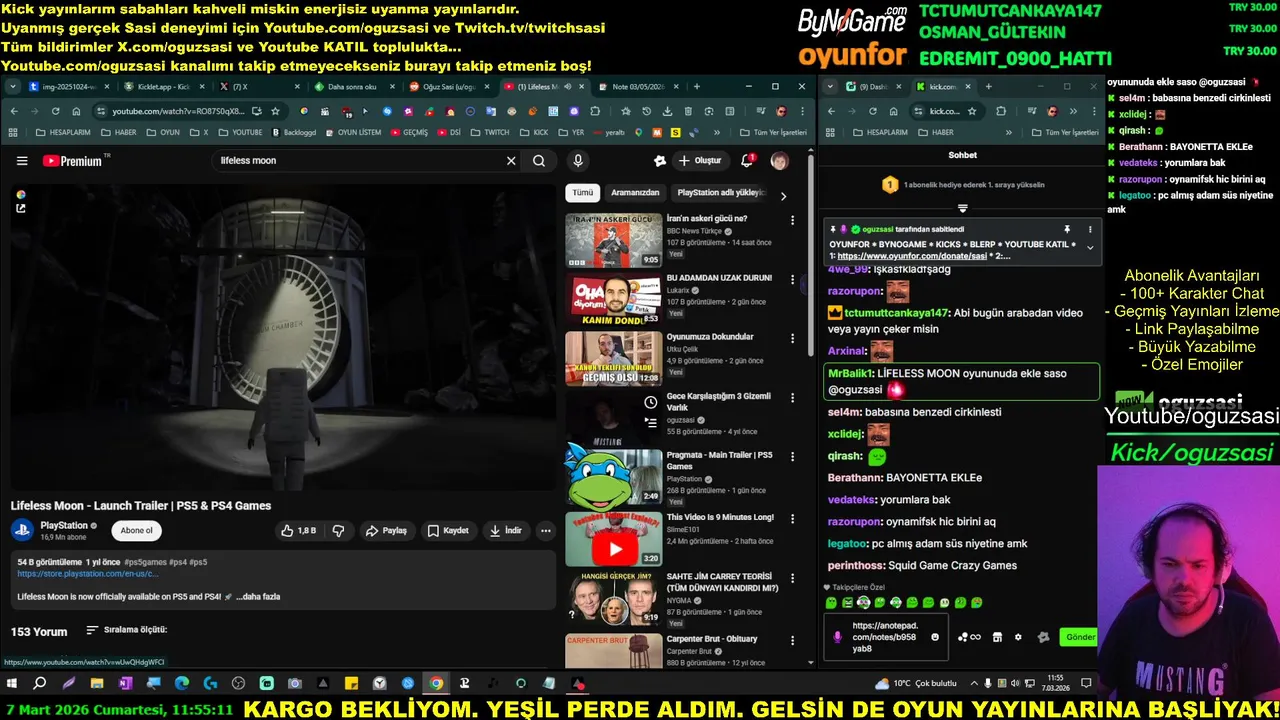Click the YouTube search magnifier button

(x=539, y=161)
